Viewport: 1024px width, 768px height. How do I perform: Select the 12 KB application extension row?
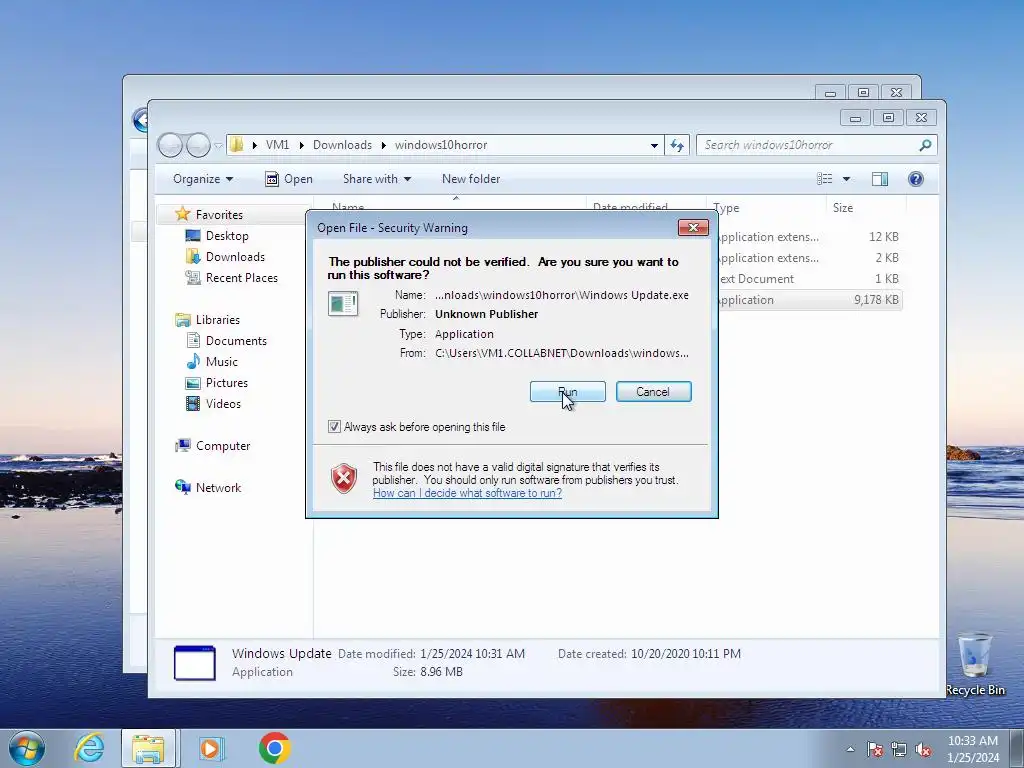click(810, 237)
